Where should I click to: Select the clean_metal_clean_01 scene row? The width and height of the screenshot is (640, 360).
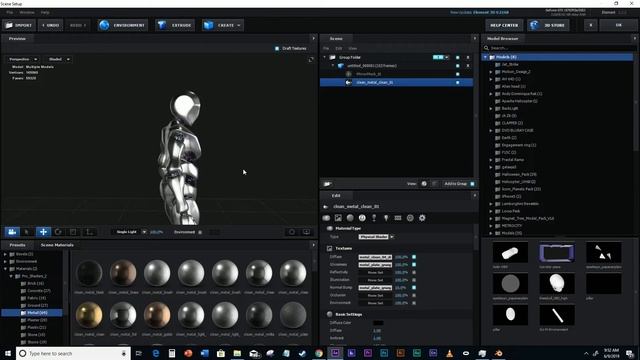tap(396, 82)
